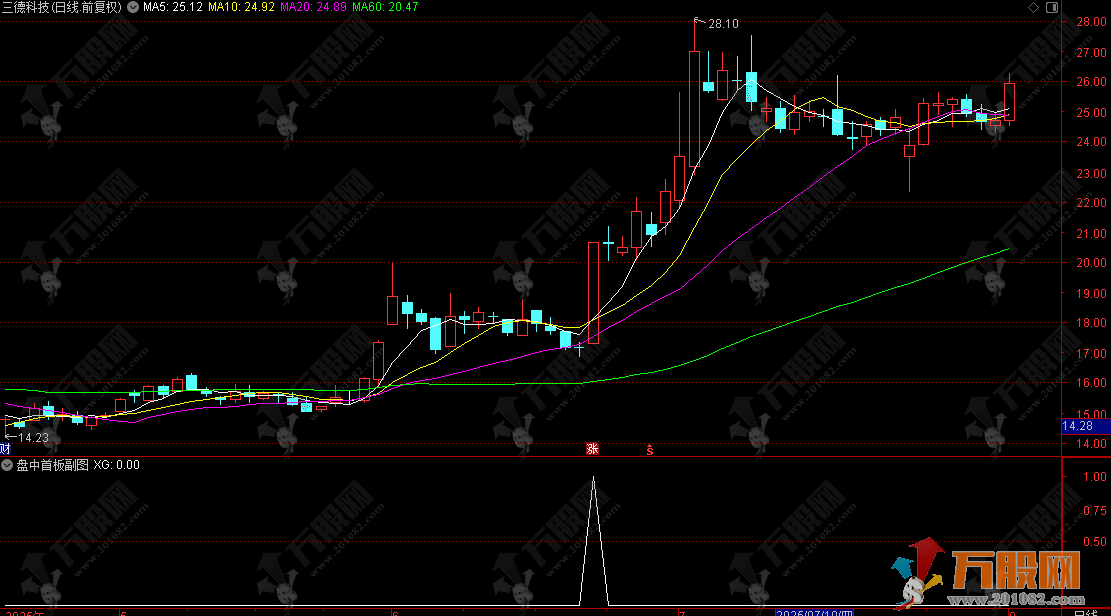Click the 26.00 price axis label
The image size is (1111, 616).
[x=1091, y=82]
